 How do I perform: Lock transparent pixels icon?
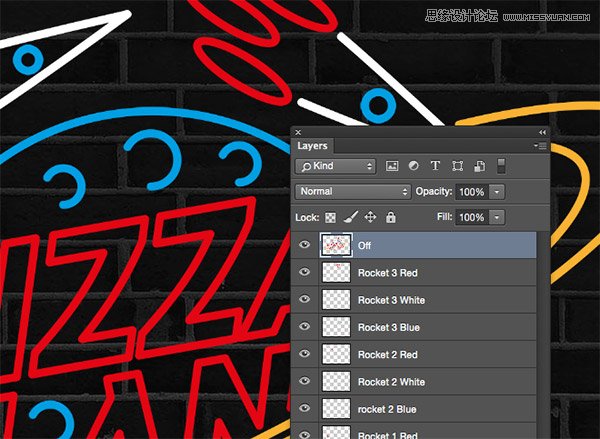point(330,218)
